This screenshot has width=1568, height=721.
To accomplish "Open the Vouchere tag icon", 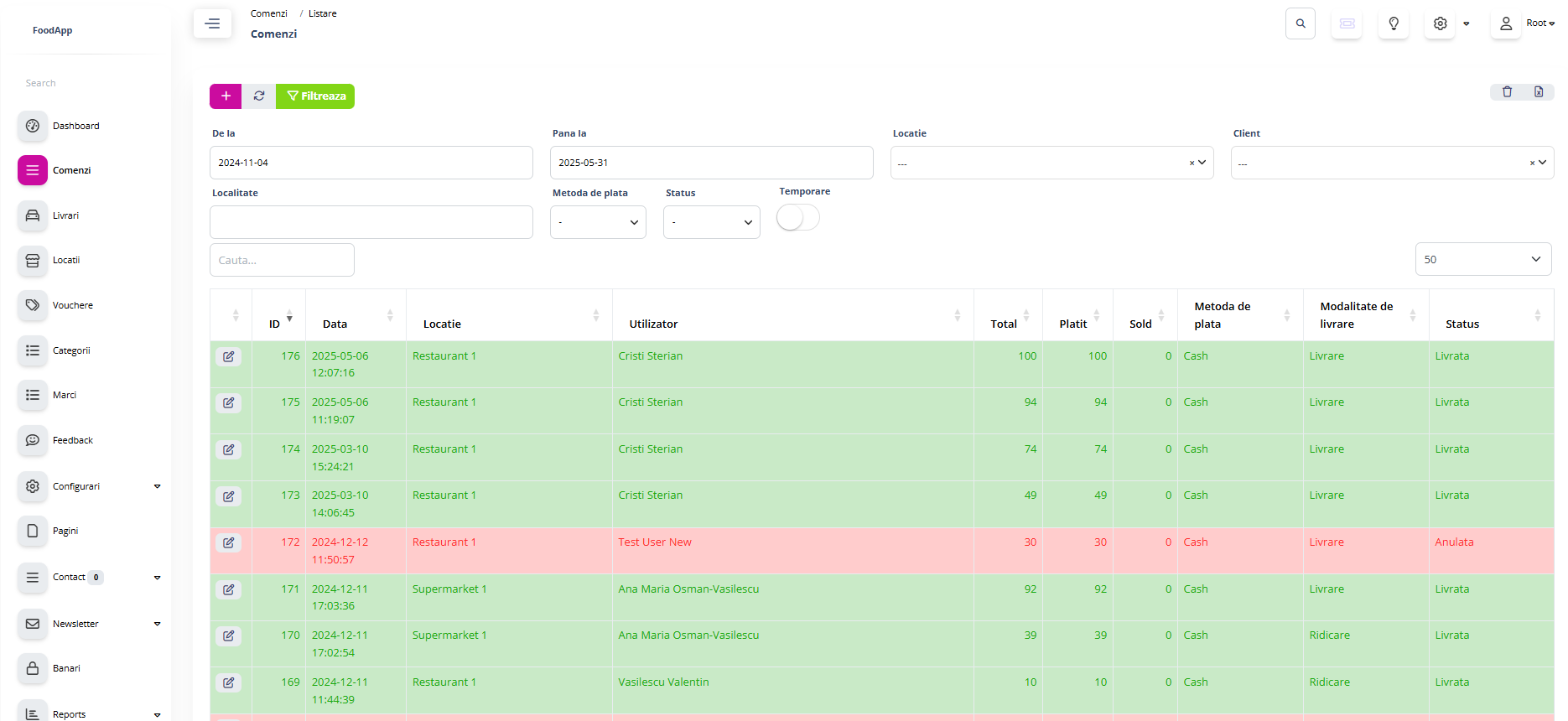I will point(33,305).
